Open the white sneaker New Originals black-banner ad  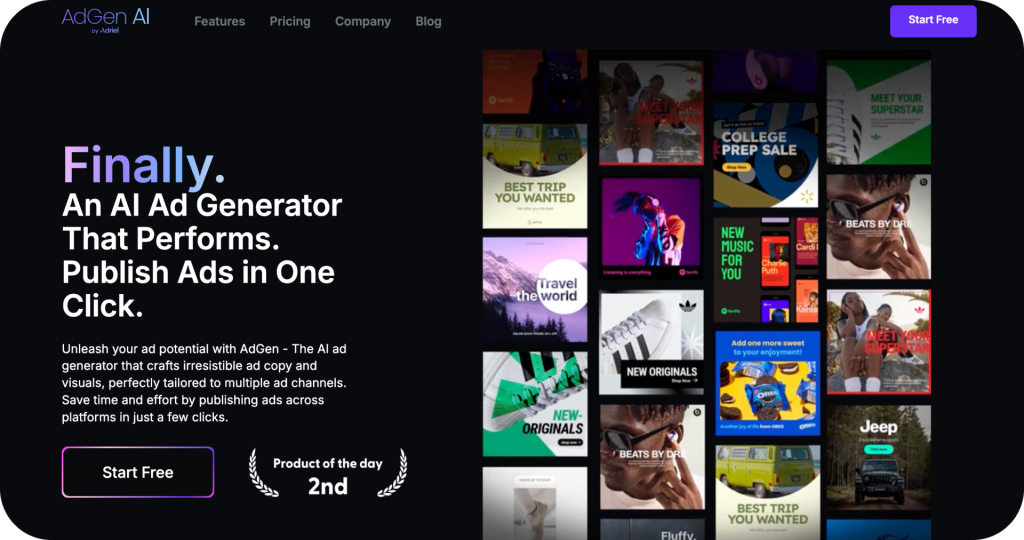point(651,342)
